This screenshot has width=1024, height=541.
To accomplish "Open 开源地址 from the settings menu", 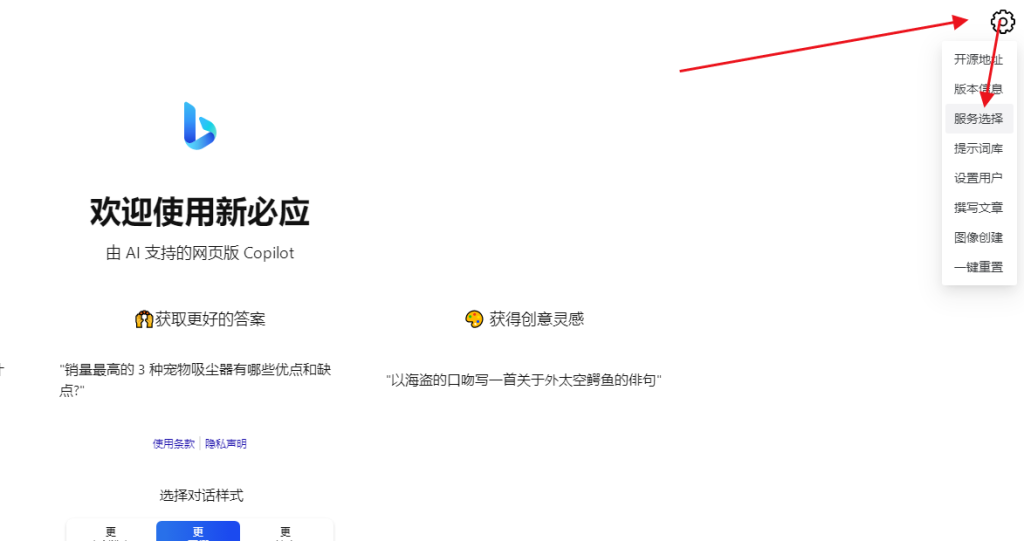I will point(979,59).
